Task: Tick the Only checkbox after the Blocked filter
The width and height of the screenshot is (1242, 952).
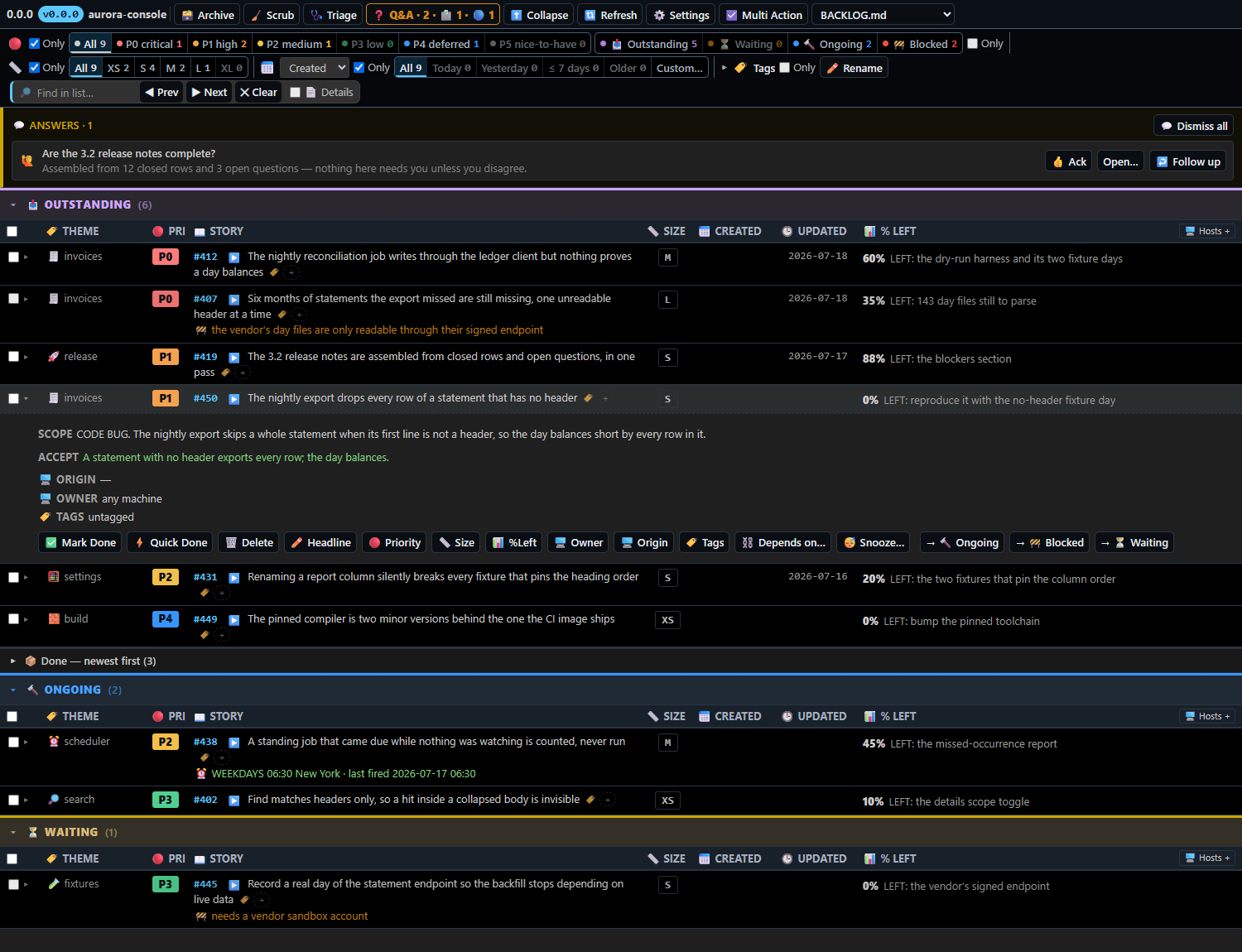Action: [973, 44]
